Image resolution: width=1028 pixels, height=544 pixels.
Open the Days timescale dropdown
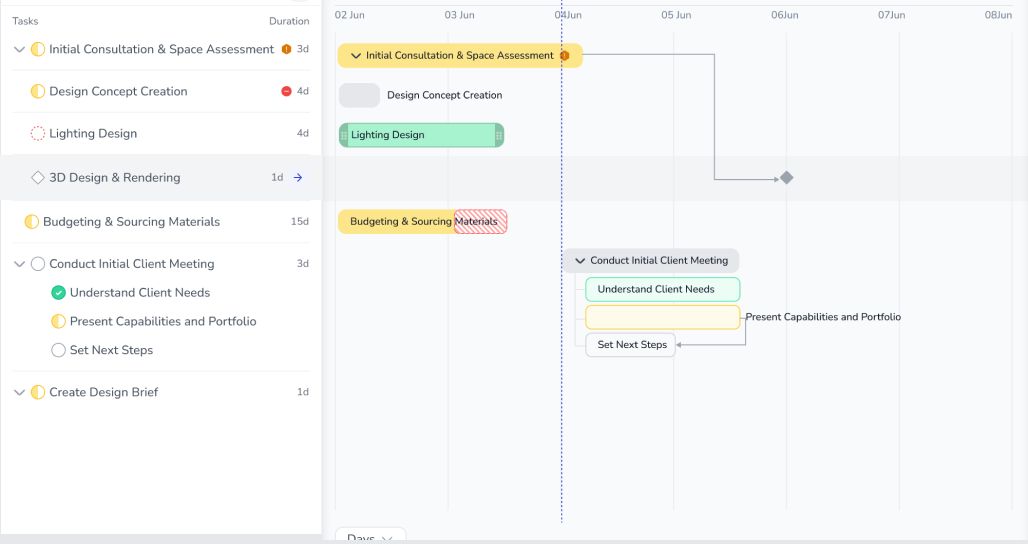(x=370, y=537)
